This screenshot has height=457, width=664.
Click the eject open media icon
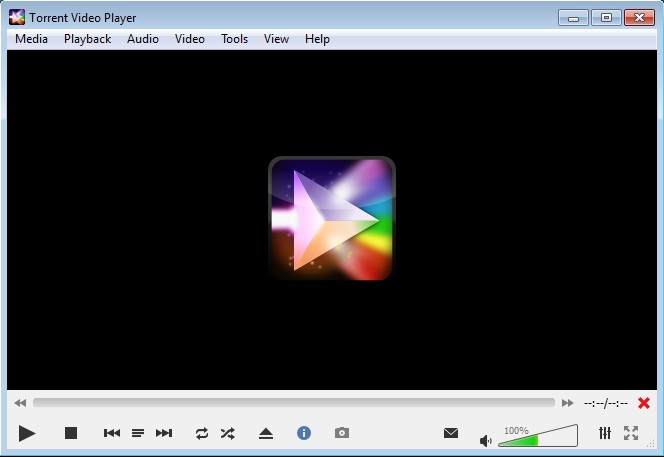266,433
